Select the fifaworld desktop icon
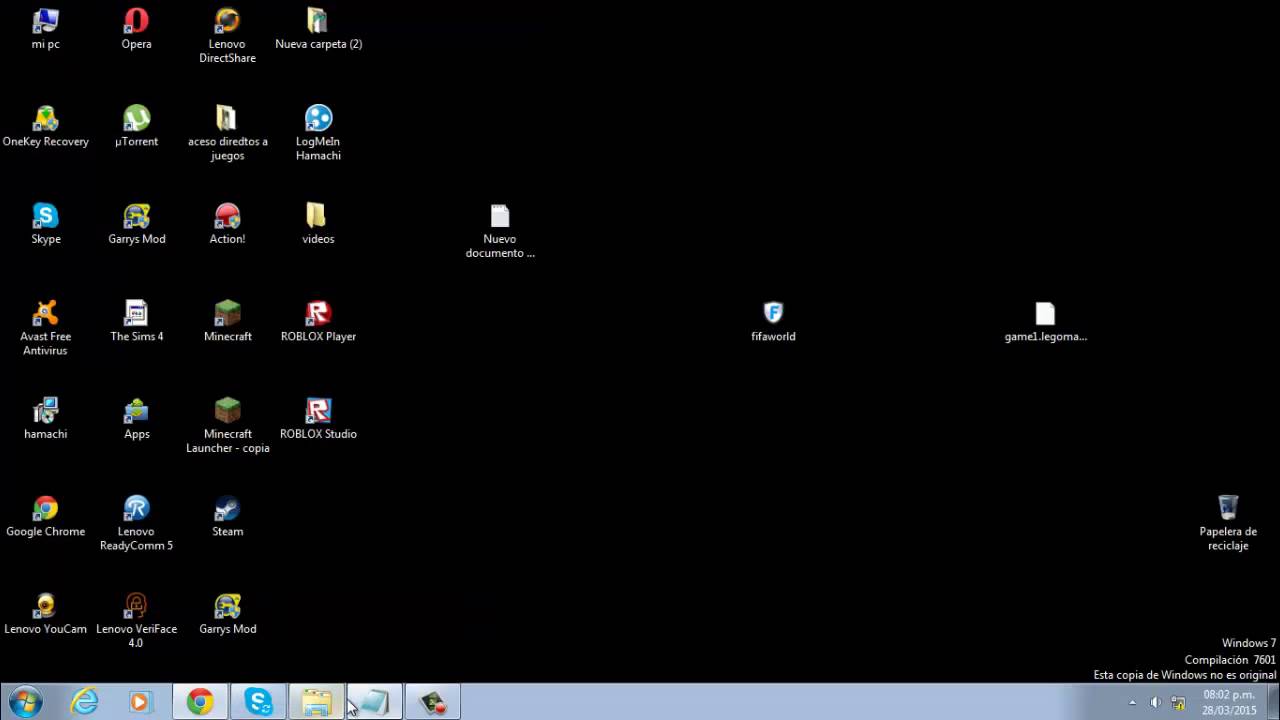The width and height of the screenshot is (1280, 720). pyautogui.click(x=773, y=322)
